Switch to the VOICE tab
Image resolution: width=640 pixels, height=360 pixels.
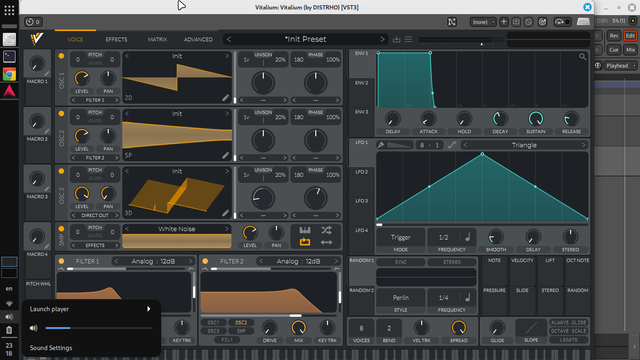pyautogui.click(x=75, y=40)
